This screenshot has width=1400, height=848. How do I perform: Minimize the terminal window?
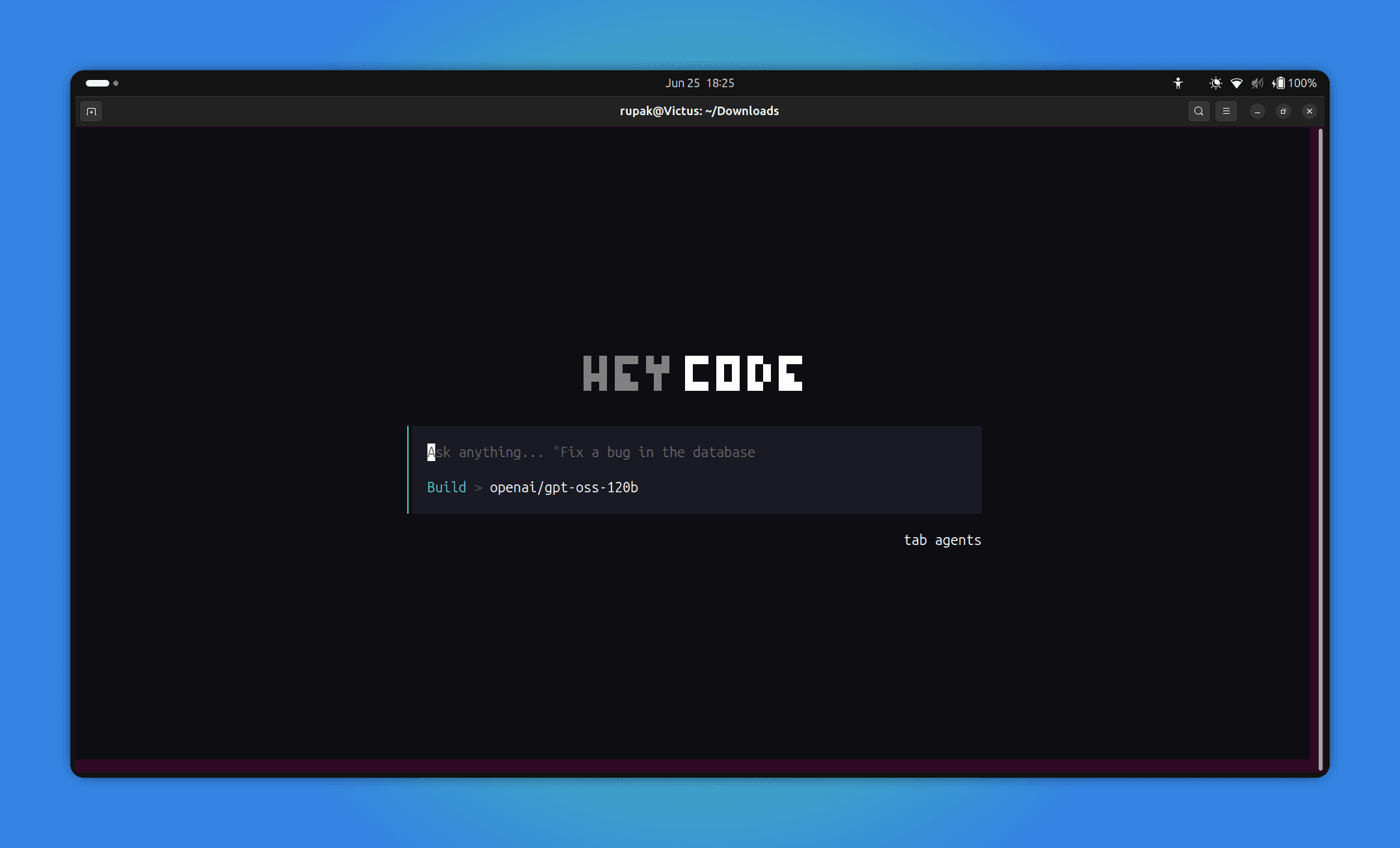click(1257, 111)
